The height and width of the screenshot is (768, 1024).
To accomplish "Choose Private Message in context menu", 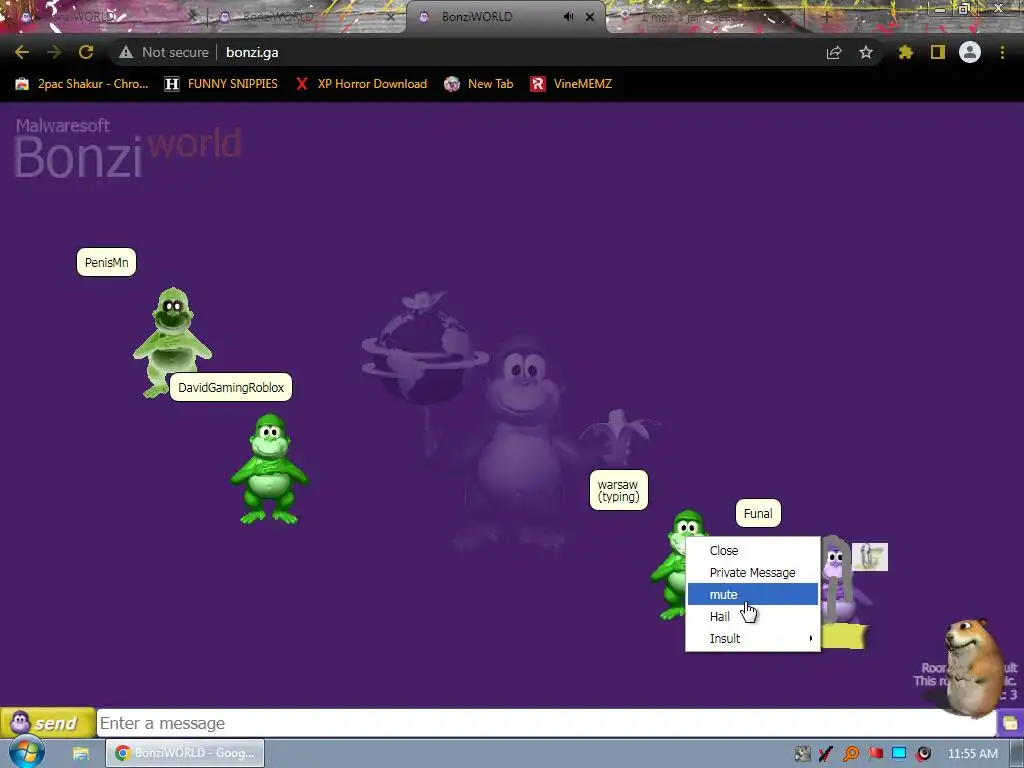I will click(x=752, y=573).
